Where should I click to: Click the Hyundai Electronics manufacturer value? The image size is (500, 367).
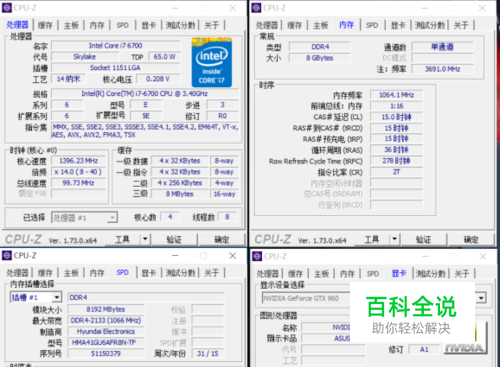tap(106, 331)
